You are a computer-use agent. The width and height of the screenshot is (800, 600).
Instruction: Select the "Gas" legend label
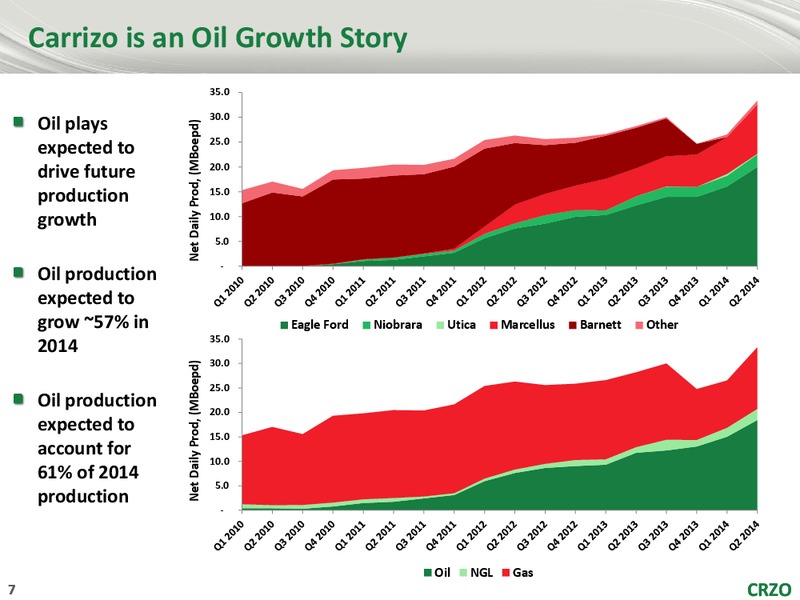pyautogui.click(x=523, y=572)
